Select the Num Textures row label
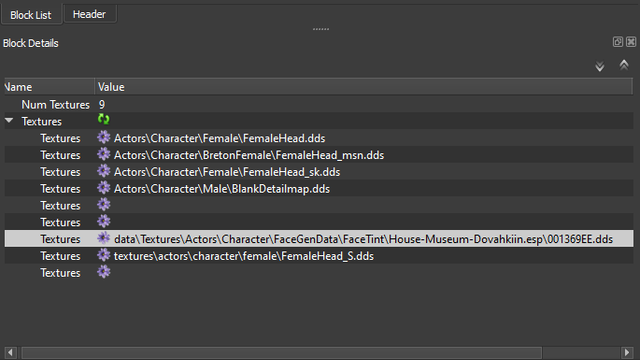 (x=56, y=105)
